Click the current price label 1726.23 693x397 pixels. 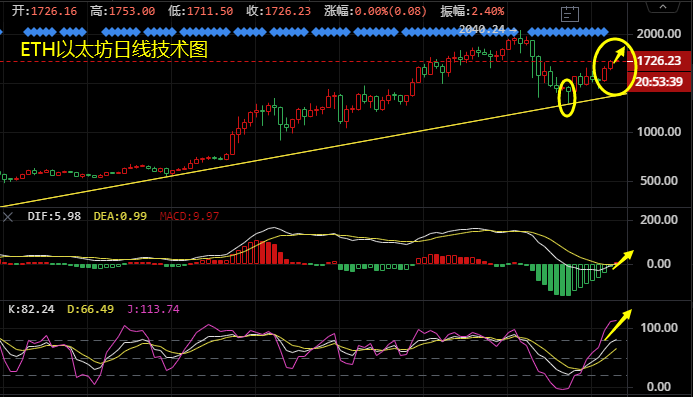(x=659, y=61)
